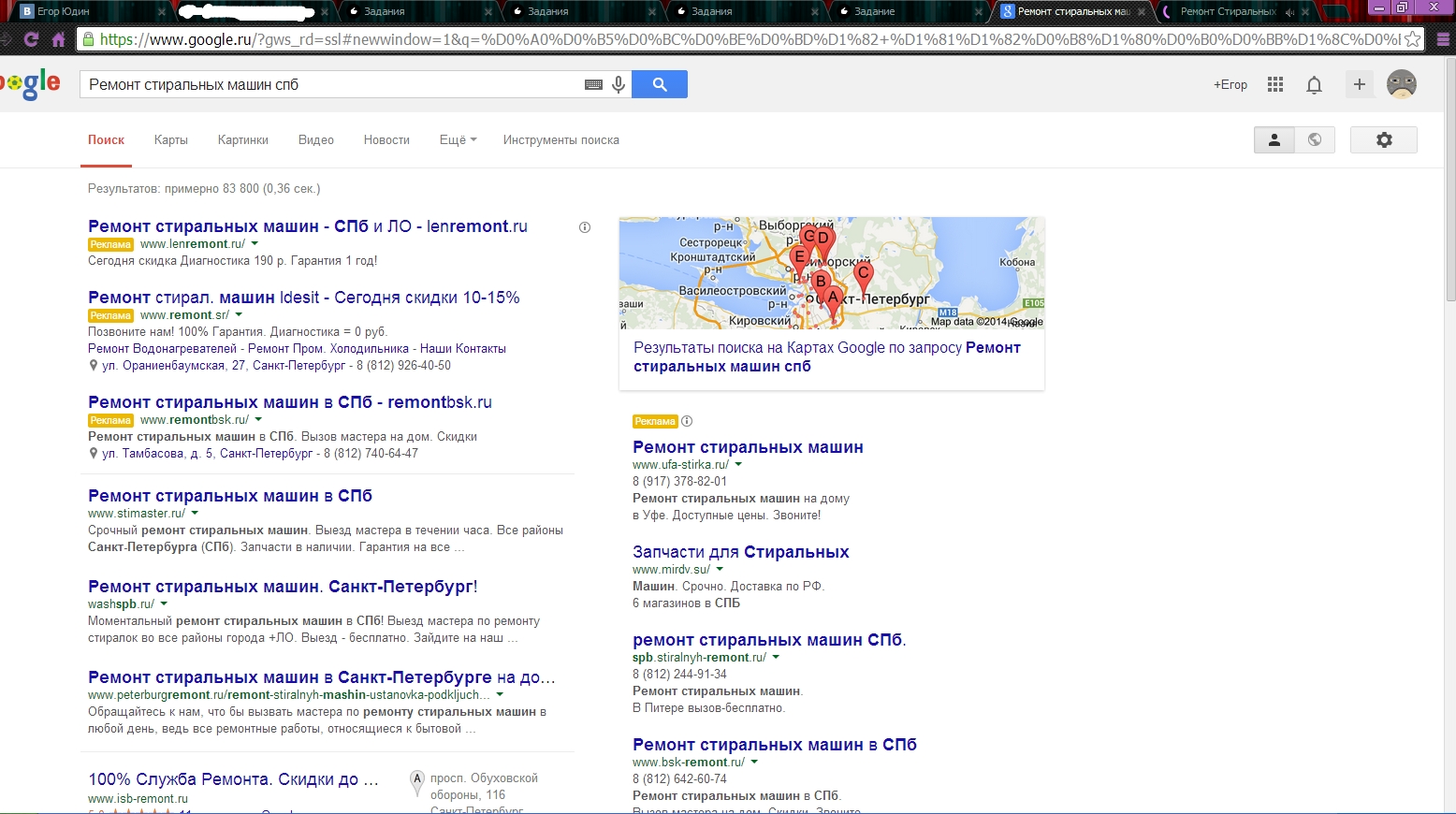Open the notifications bell
The width and height of the screenshot is (1456, 814).
(1314, 85)
